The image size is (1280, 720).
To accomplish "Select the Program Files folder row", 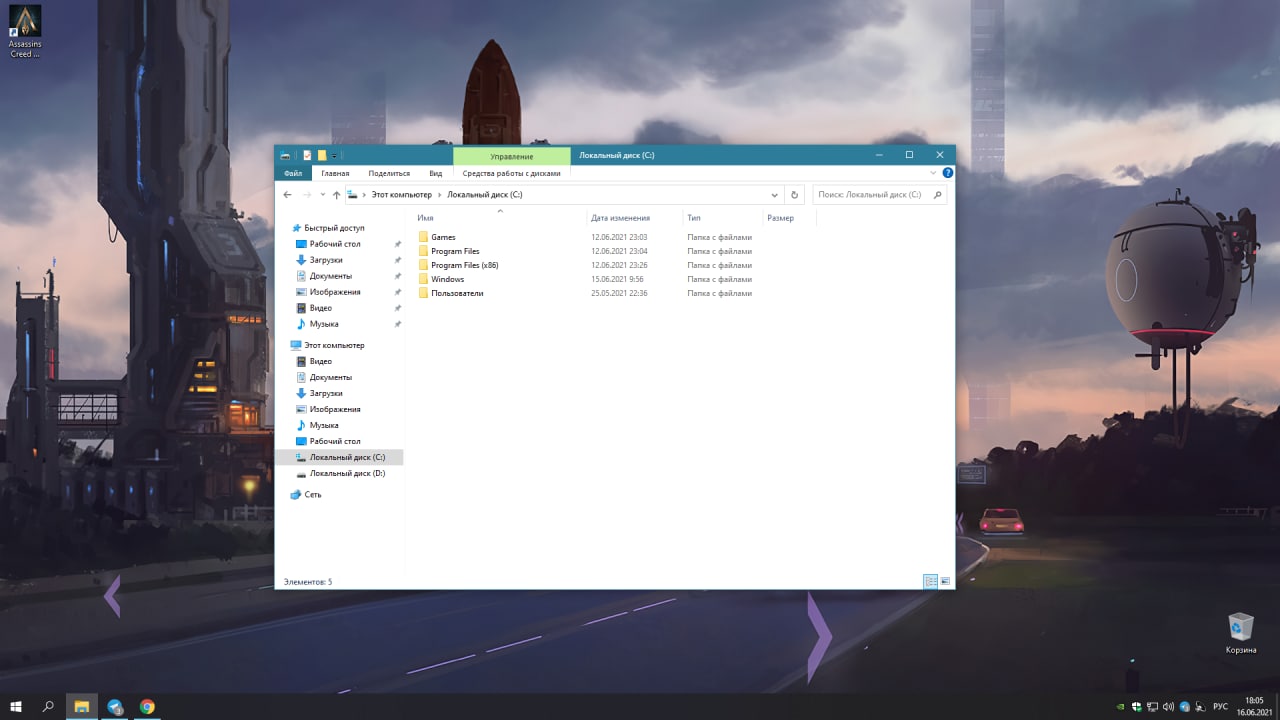I will (585, 251).
